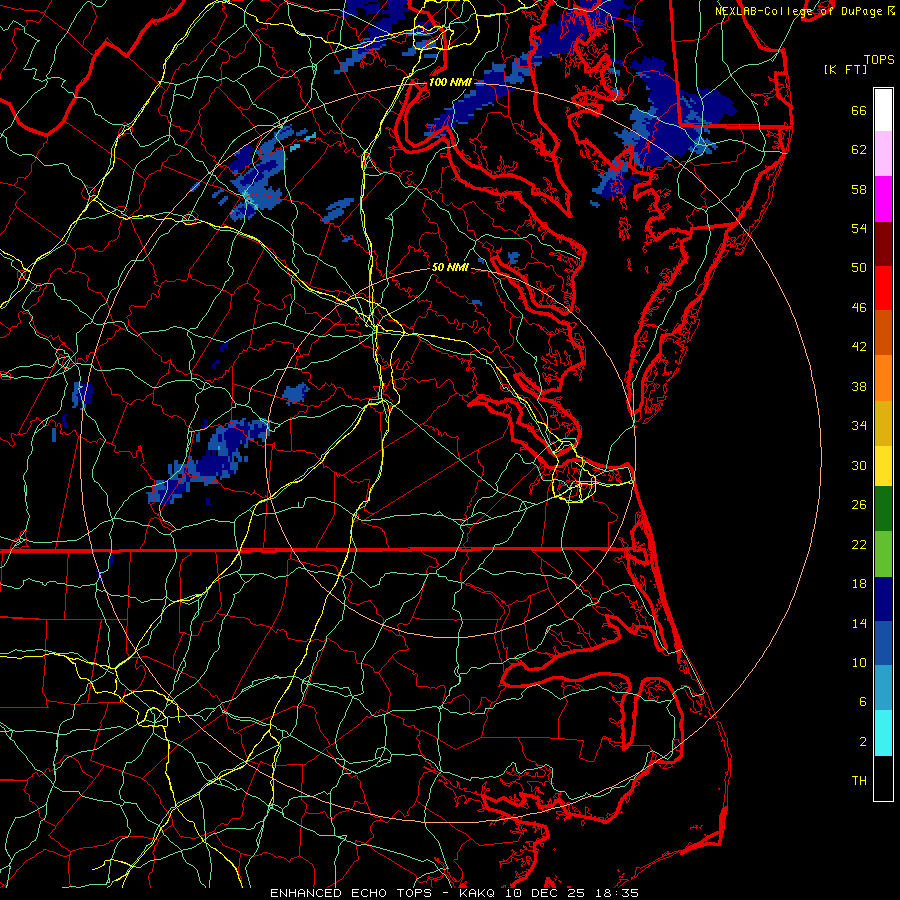Screen dimensions: 900x900
Task: Select the light green legend swatch
Action: (x=883, y=554)
